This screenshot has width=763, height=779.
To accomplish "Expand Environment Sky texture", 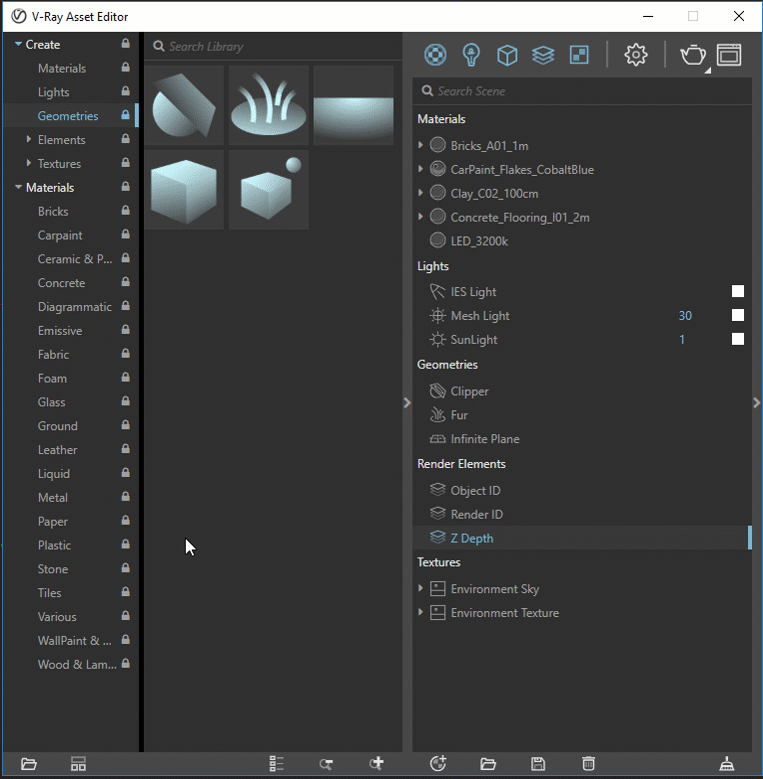I will pos(421,588).
